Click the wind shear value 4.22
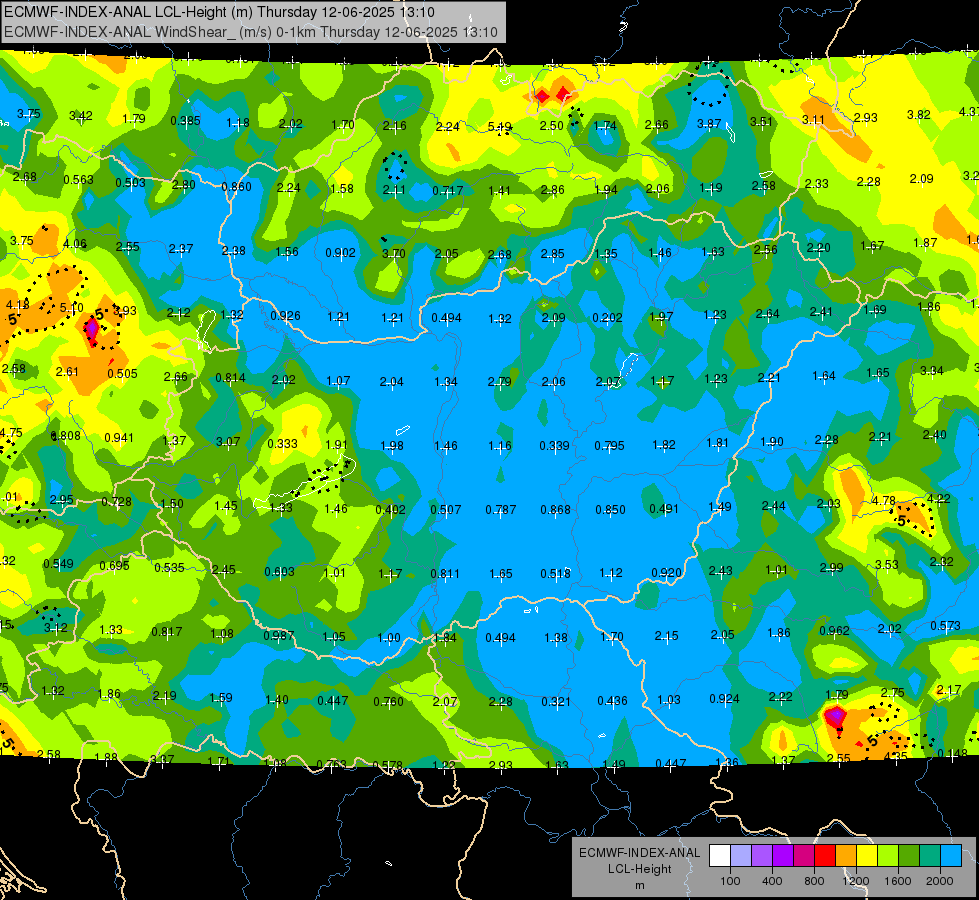This screenshot has width=979, height=900. tap(938, 498)
